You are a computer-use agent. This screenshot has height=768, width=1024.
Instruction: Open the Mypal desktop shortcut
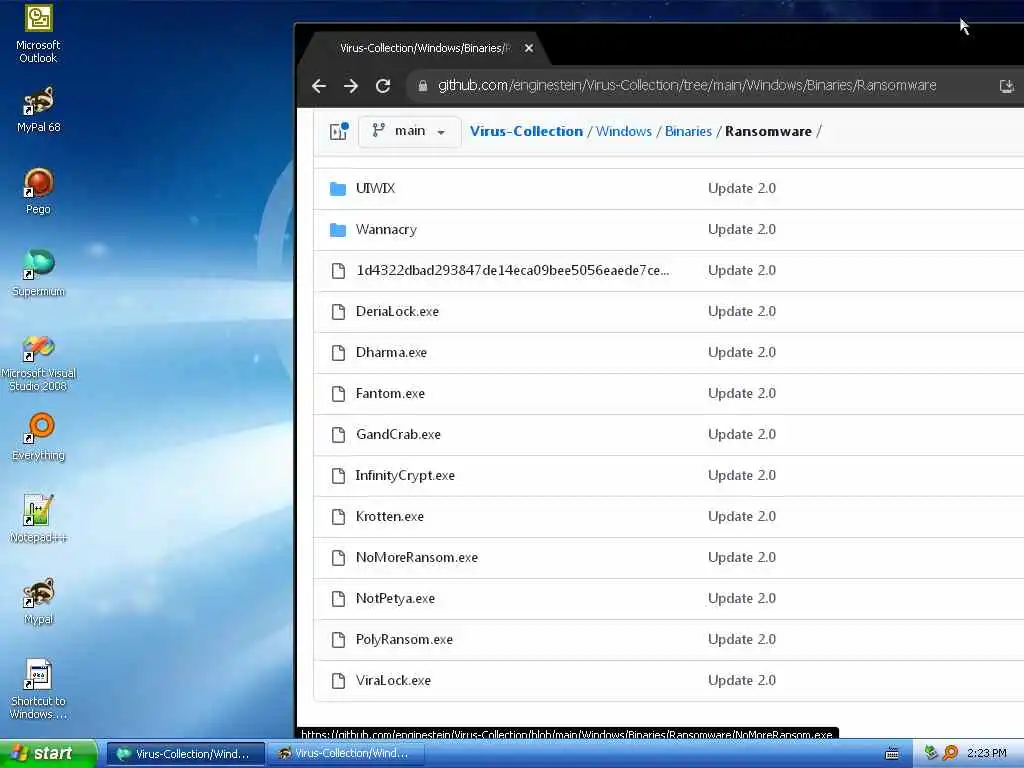pyautogui.click(x=38, y=601)
